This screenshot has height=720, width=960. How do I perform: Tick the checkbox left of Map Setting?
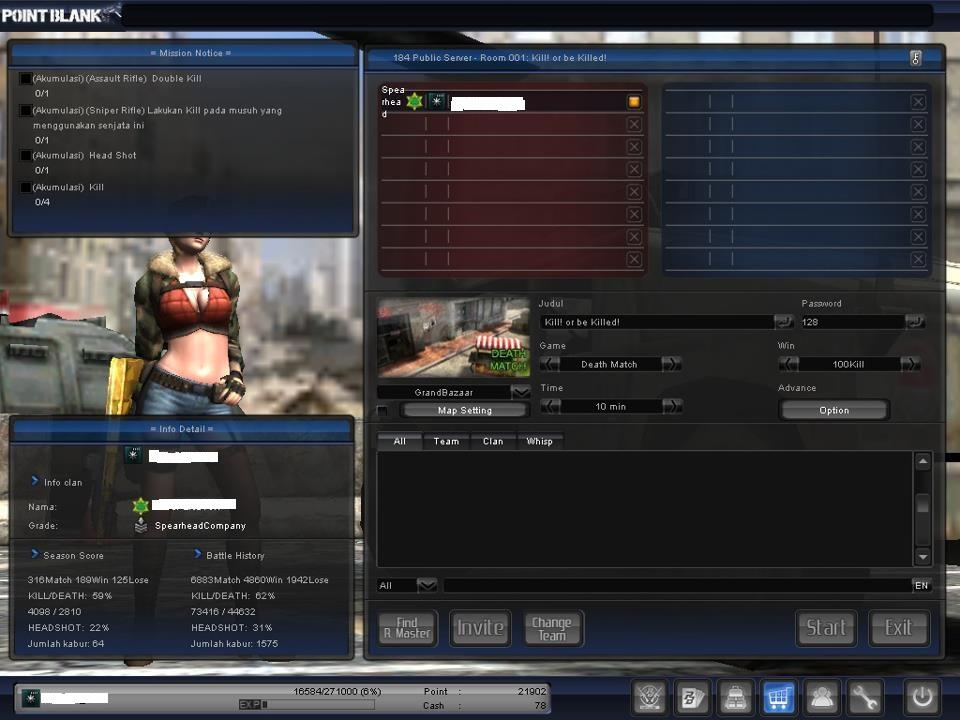pos(383,411)
